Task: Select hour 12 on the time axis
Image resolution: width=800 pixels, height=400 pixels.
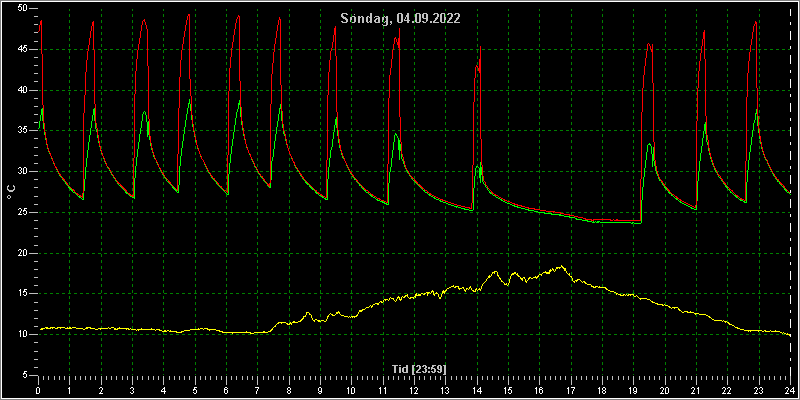Action: [x=414, y=391]
